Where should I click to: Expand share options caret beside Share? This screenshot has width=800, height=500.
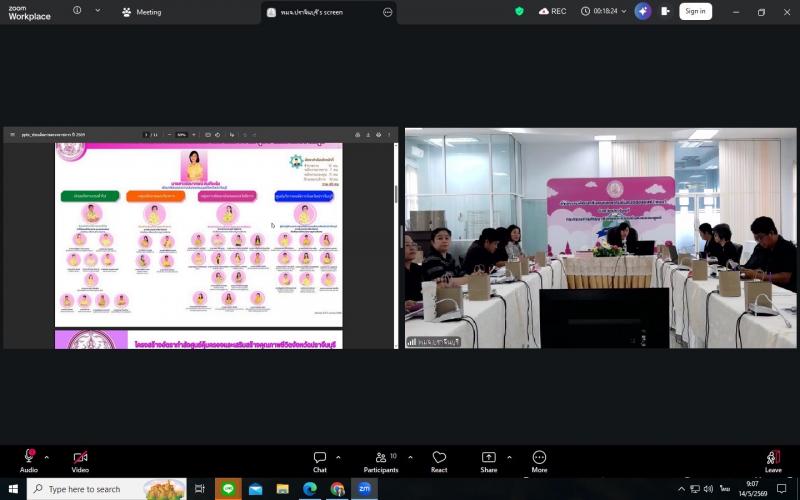click(x=509, y=457)
